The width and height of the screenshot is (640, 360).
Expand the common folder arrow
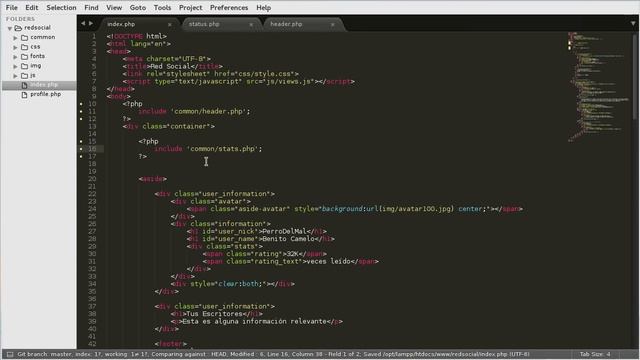click(x=16, y=38)
